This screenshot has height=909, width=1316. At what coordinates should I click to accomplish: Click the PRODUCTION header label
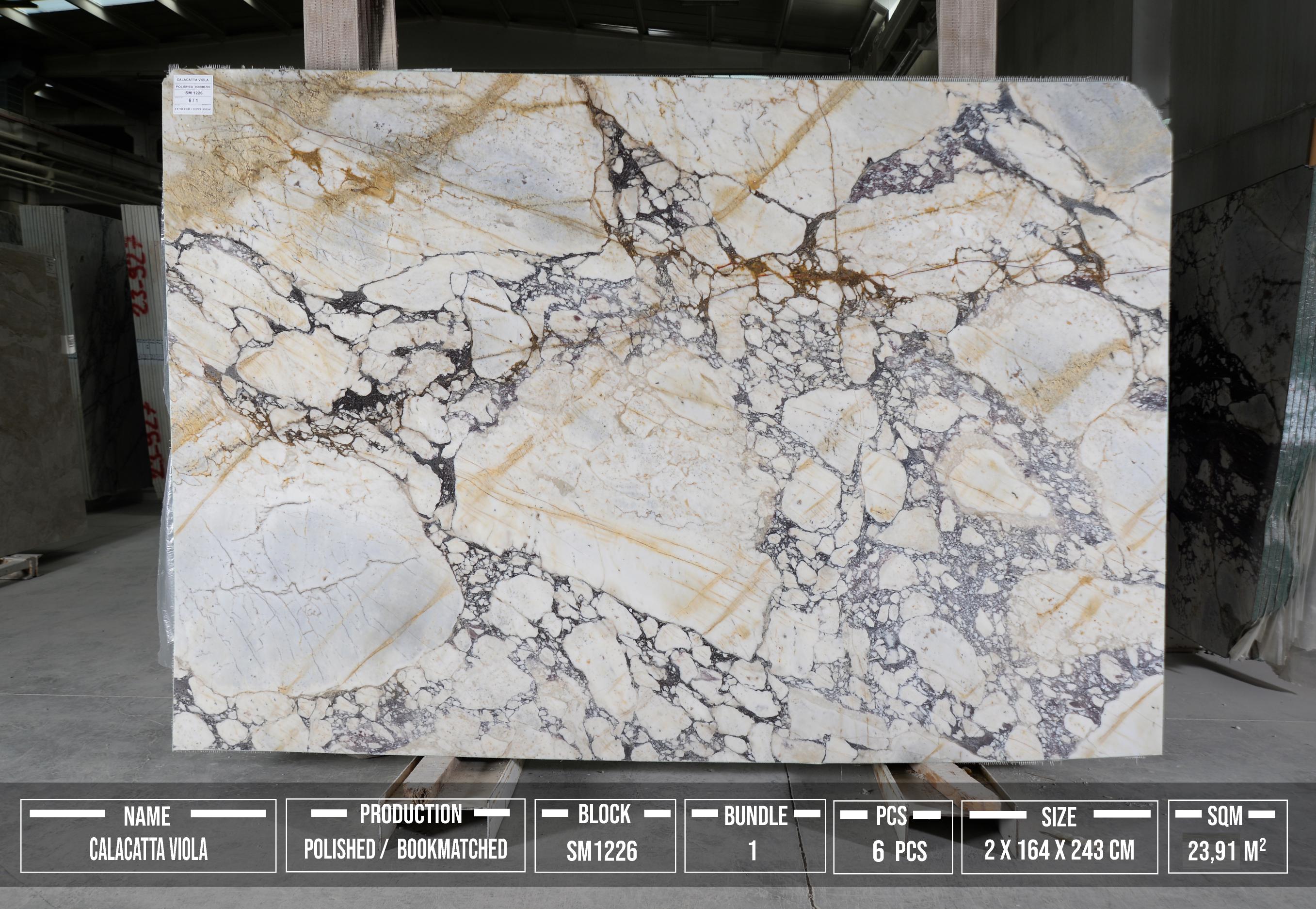410,814
